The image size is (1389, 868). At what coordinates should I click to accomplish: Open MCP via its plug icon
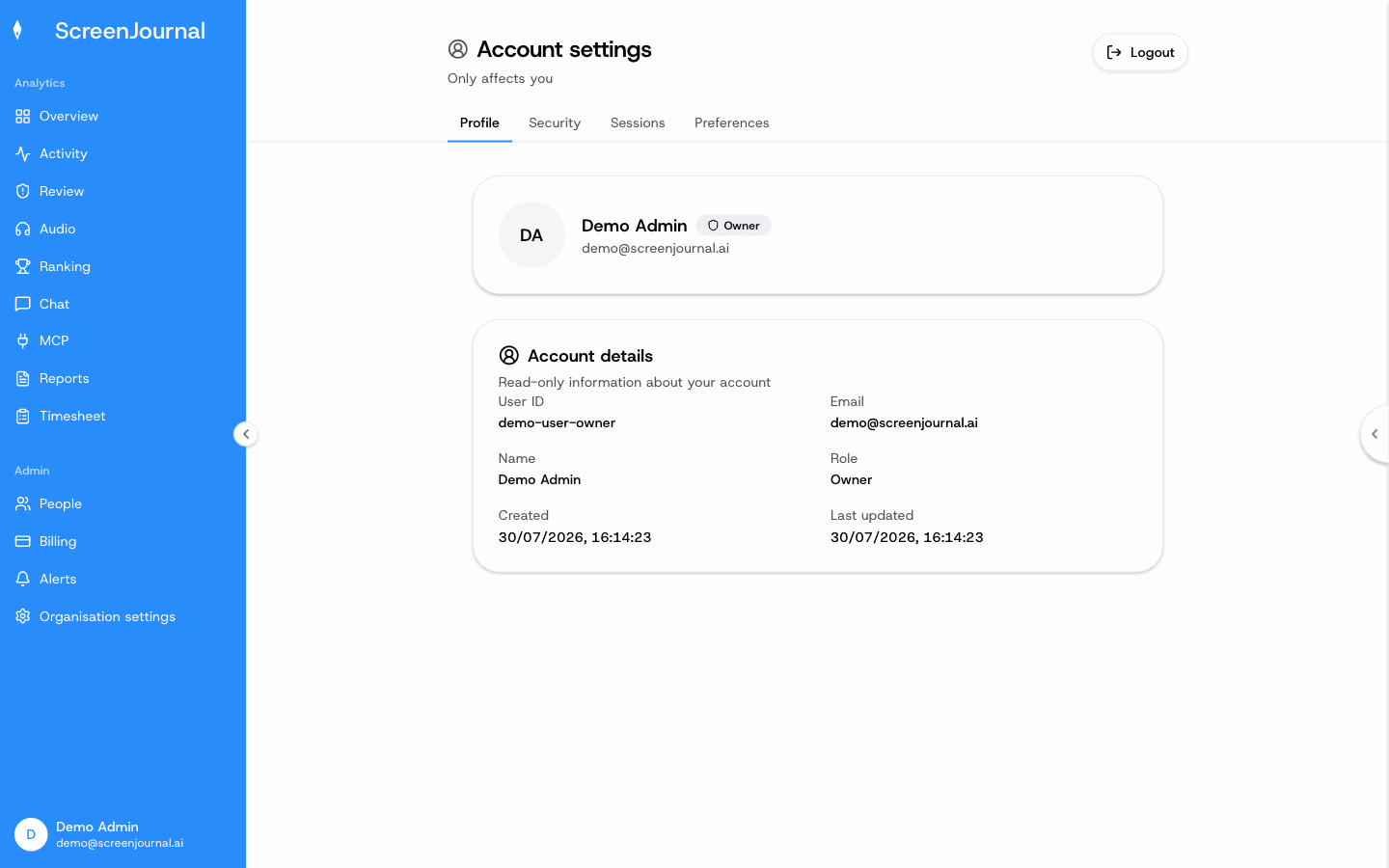tap(23, 341)
